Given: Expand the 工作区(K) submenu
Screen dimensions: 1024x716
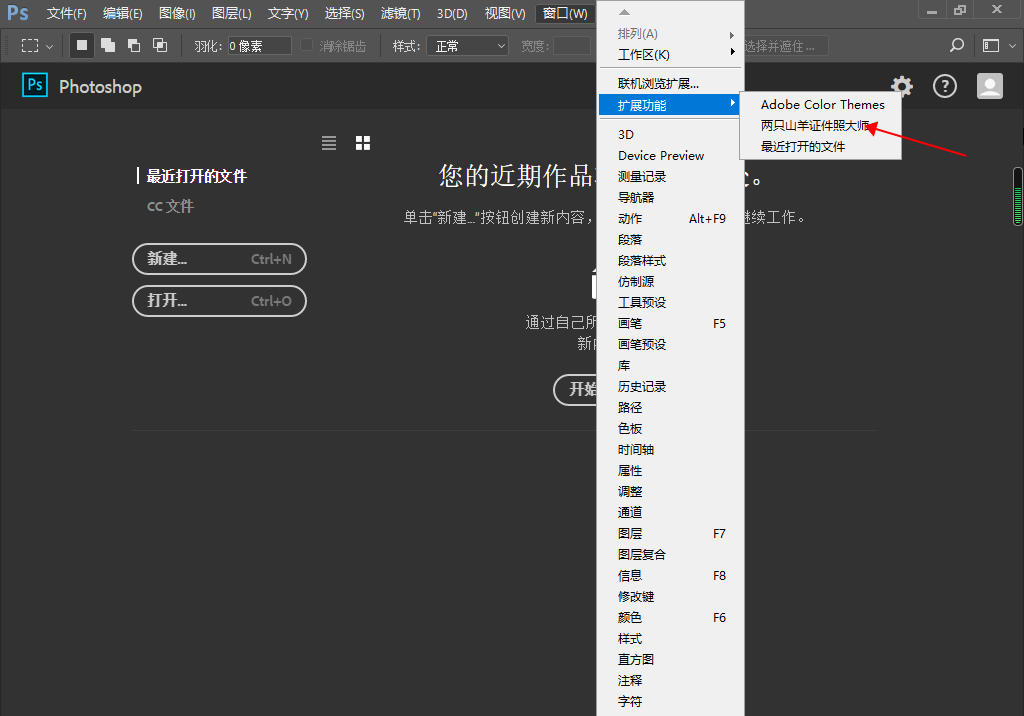Looking at the screenshot, I should tap(670, 55).
